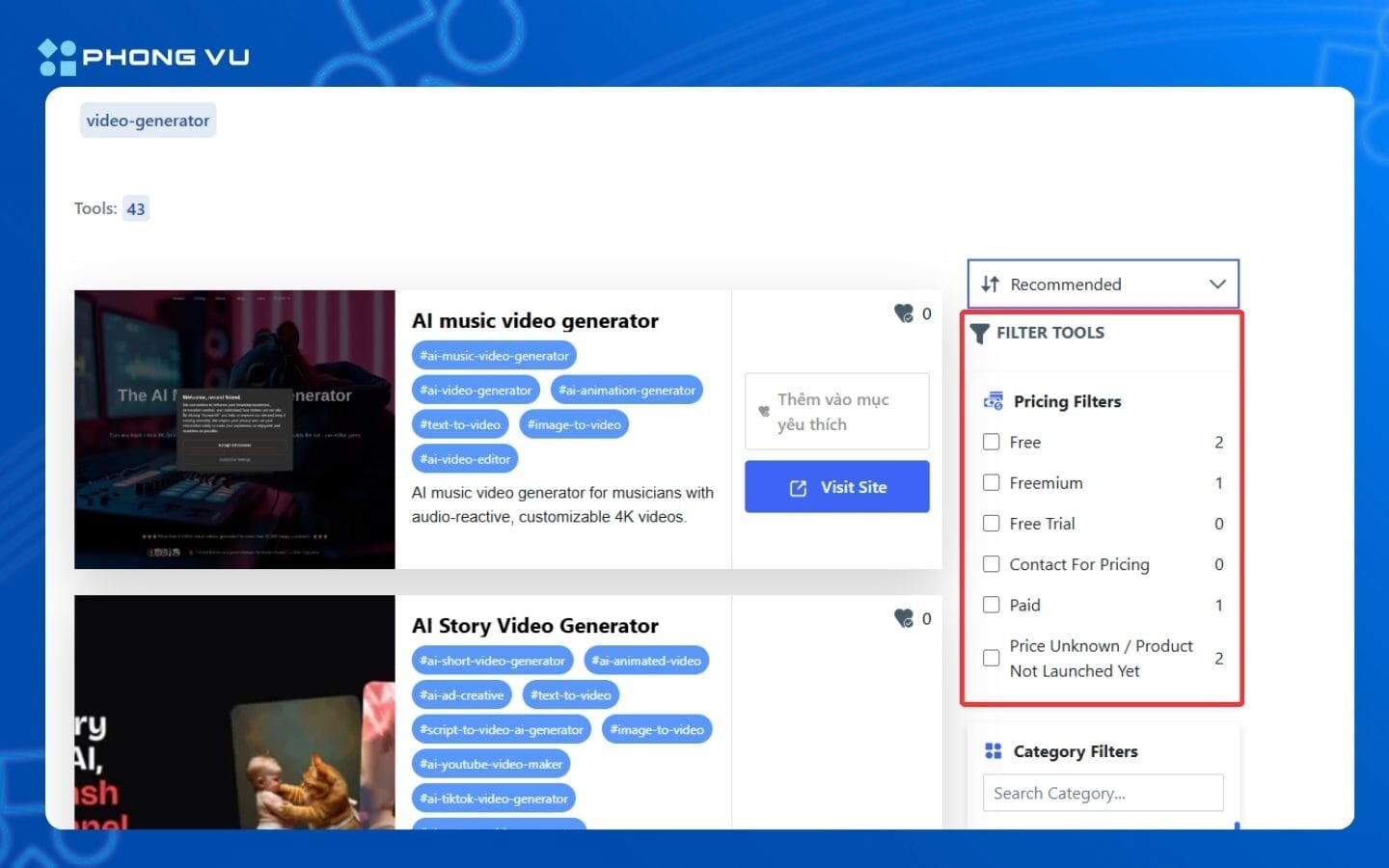The width and height of the screenshot is (1389, 868).
Task: Select the #ai-video-generator tag
Action: 476,391
